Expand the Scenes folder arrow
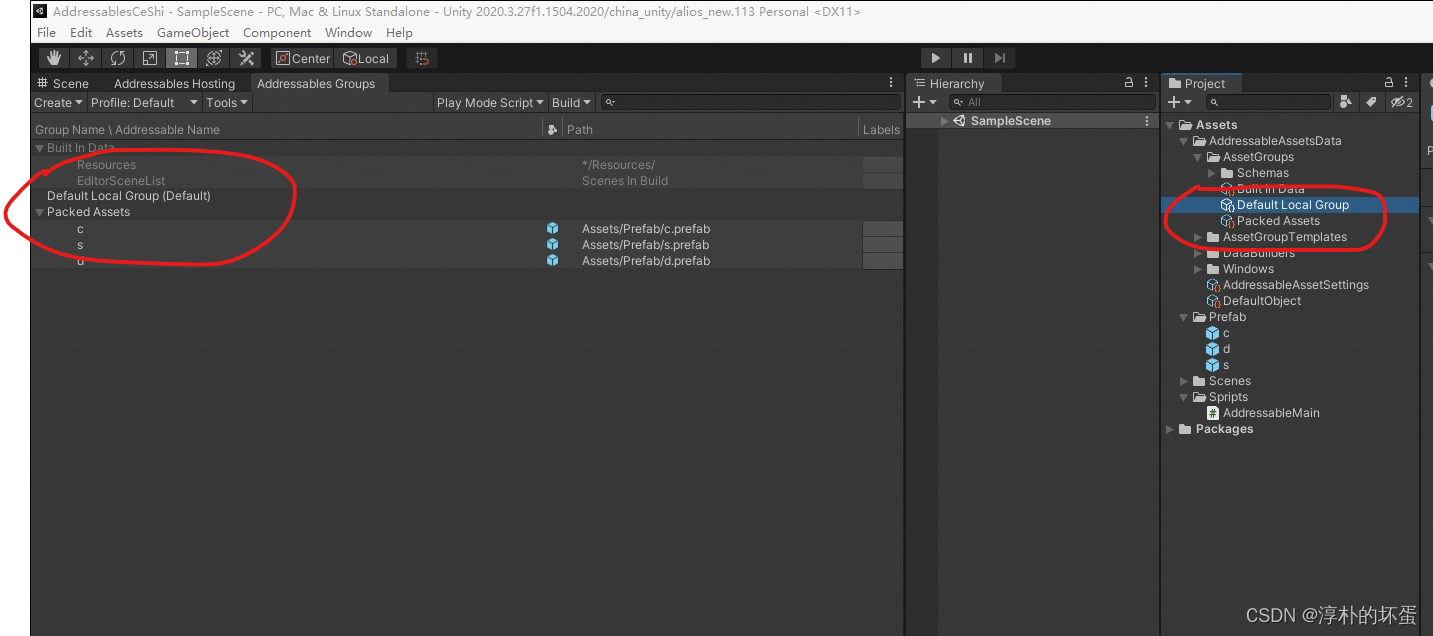This screenshot has width=1433, height=636. [1184, 381]
